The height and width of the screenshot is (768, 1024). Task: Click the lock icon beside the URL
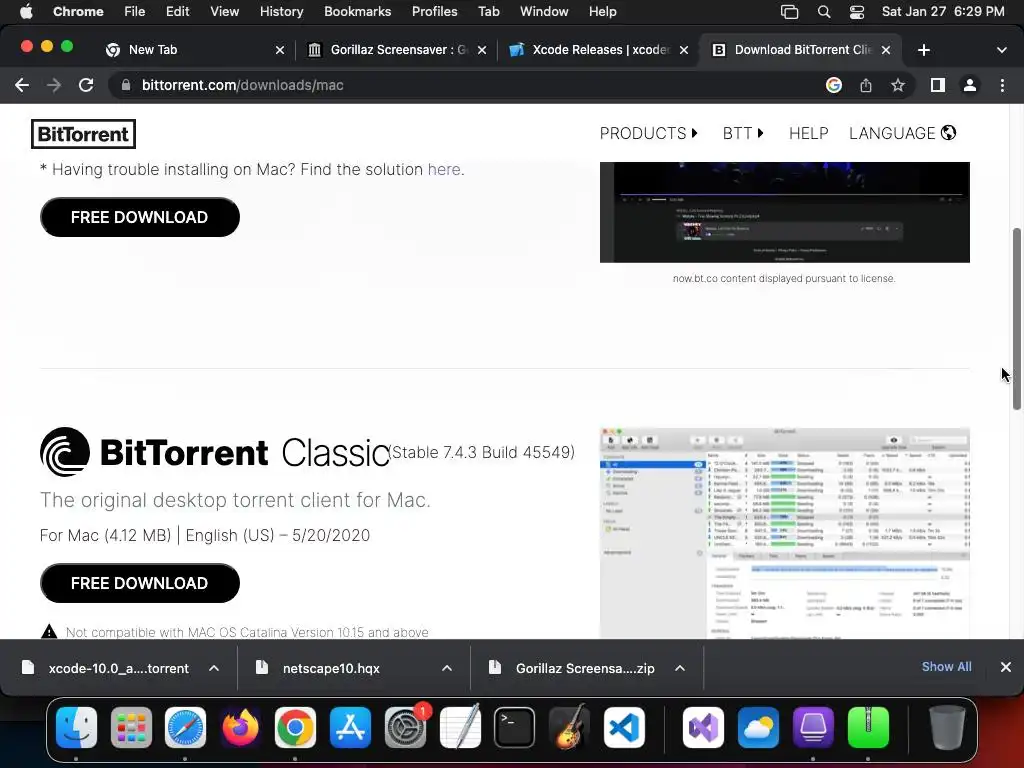point(126,85)
